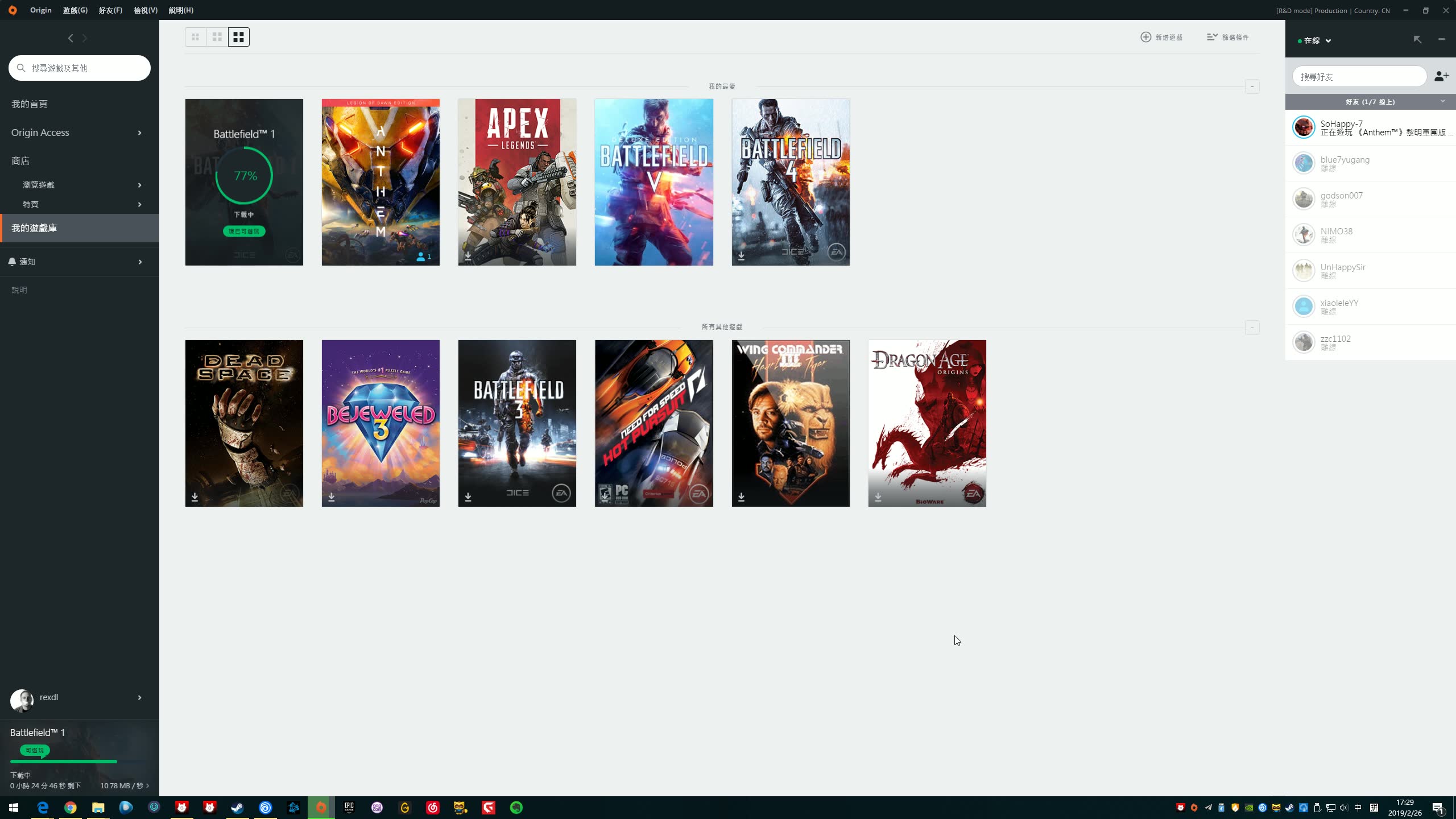
Task: Select 我的遊戲庫 in the sidebar
Action: 80,228
